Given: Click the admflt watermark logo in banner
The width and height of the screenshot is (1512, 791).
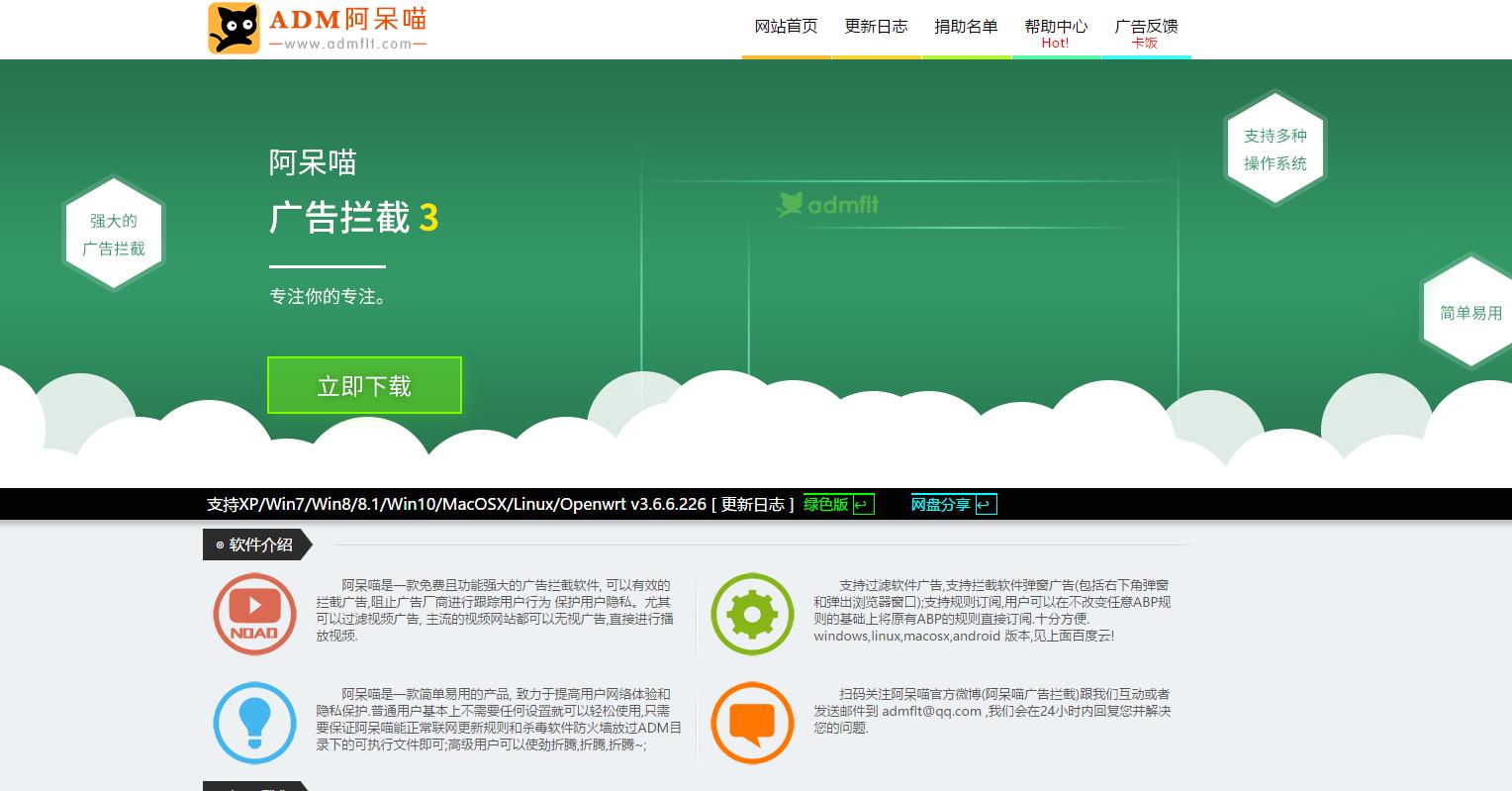Looking at the screenshot, I should pyautogui.click(x=827, y=205).
